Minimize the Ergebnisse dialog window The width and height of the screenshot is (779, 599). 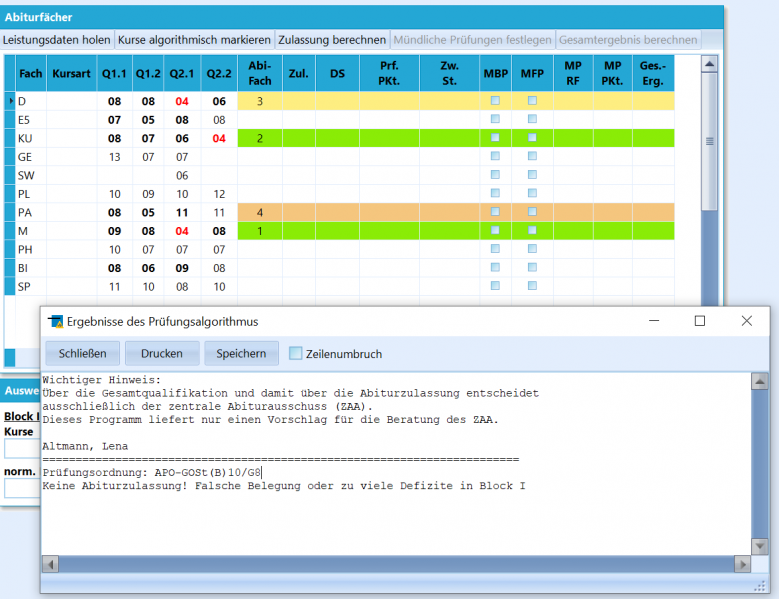[x=654, y=321]
